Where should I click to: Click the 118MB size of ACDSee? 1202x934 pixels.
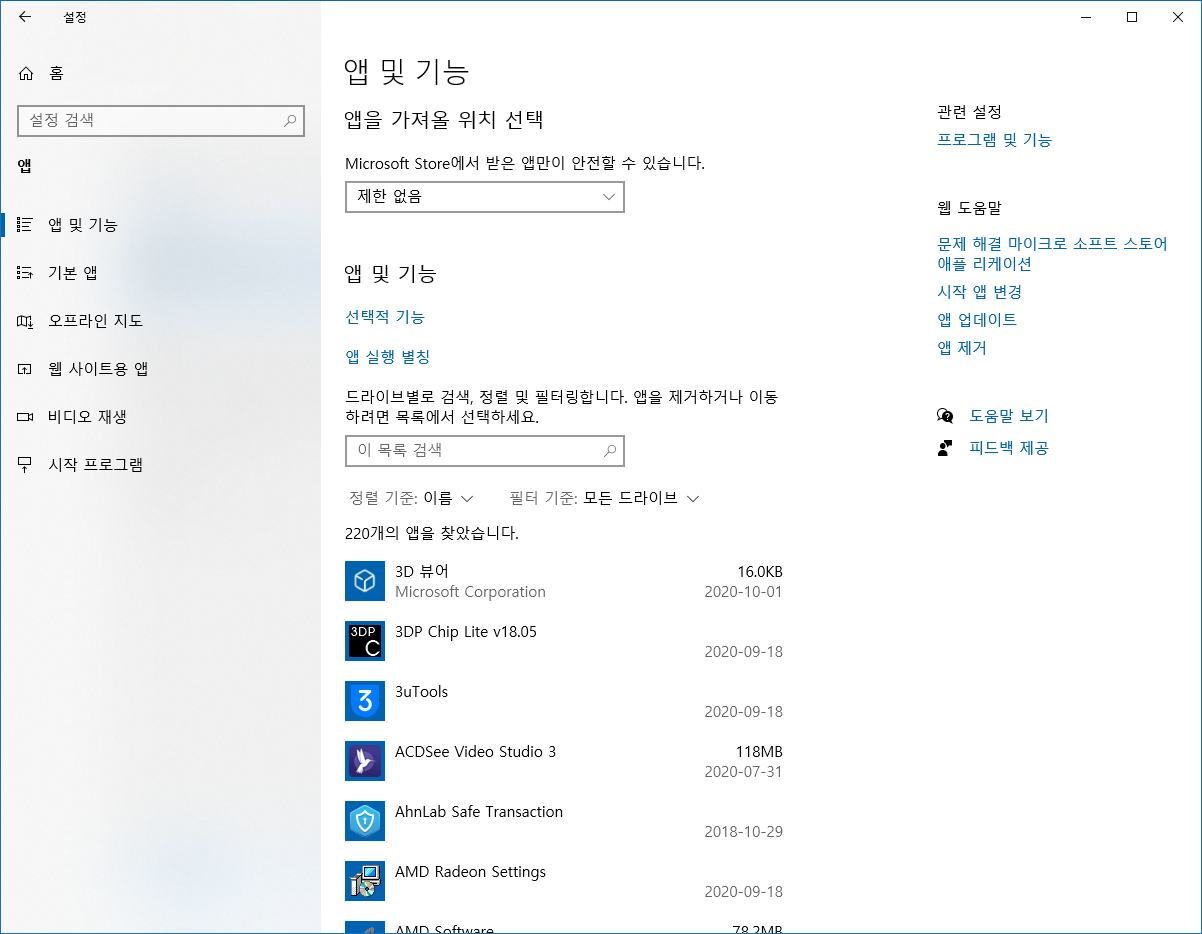point(759,752)
